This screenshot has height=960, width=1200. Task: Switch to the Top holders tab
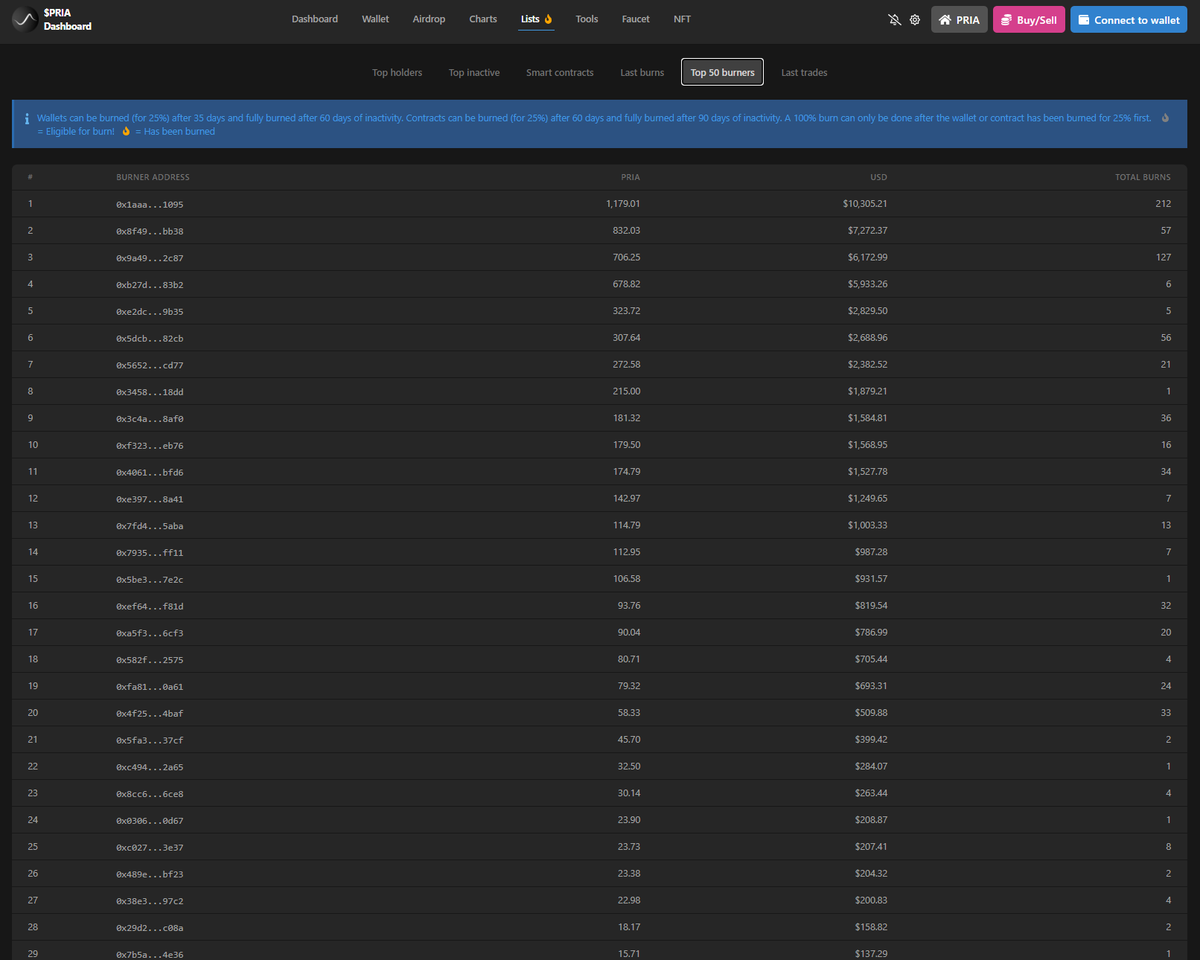pos(397,72)
